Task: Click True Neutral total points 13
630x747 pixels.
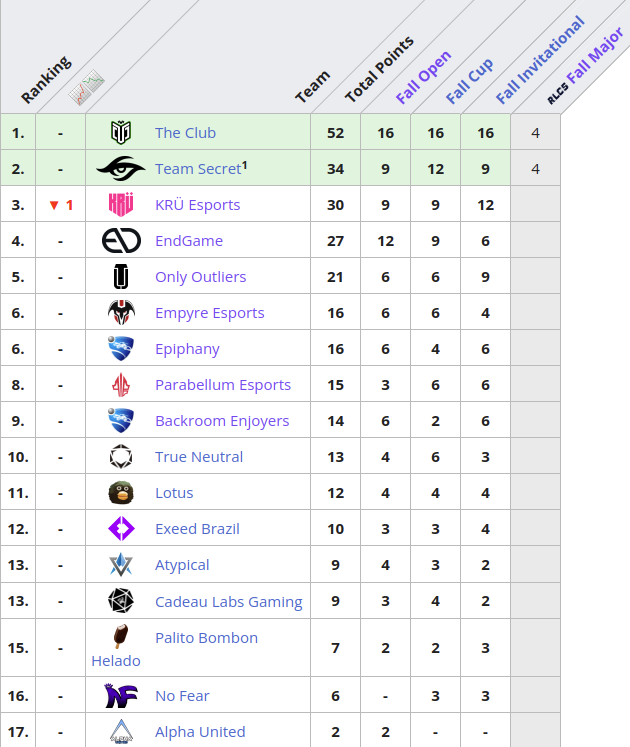Action: pos(335,457)
